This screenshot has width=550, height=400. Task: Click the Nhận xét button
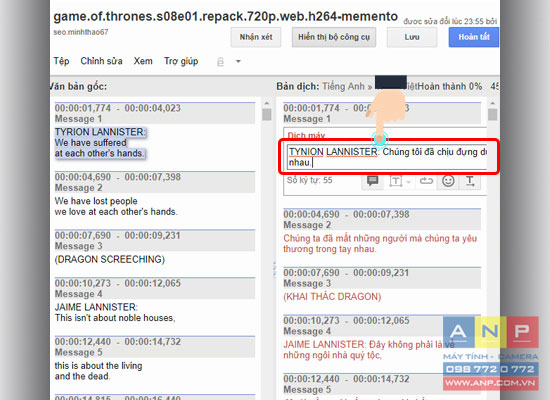point(256,37)
